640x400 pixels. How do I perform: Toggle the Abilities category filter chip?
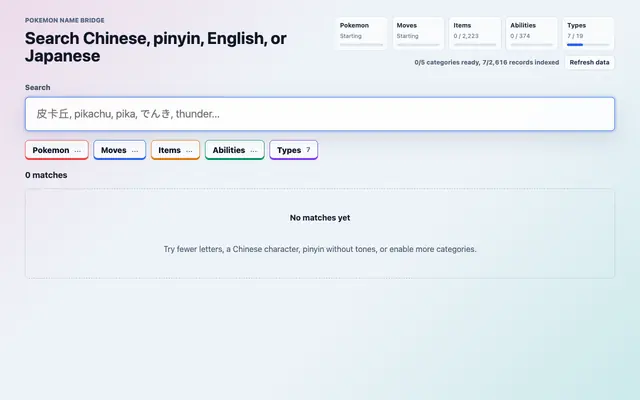(x=235, y=150)
